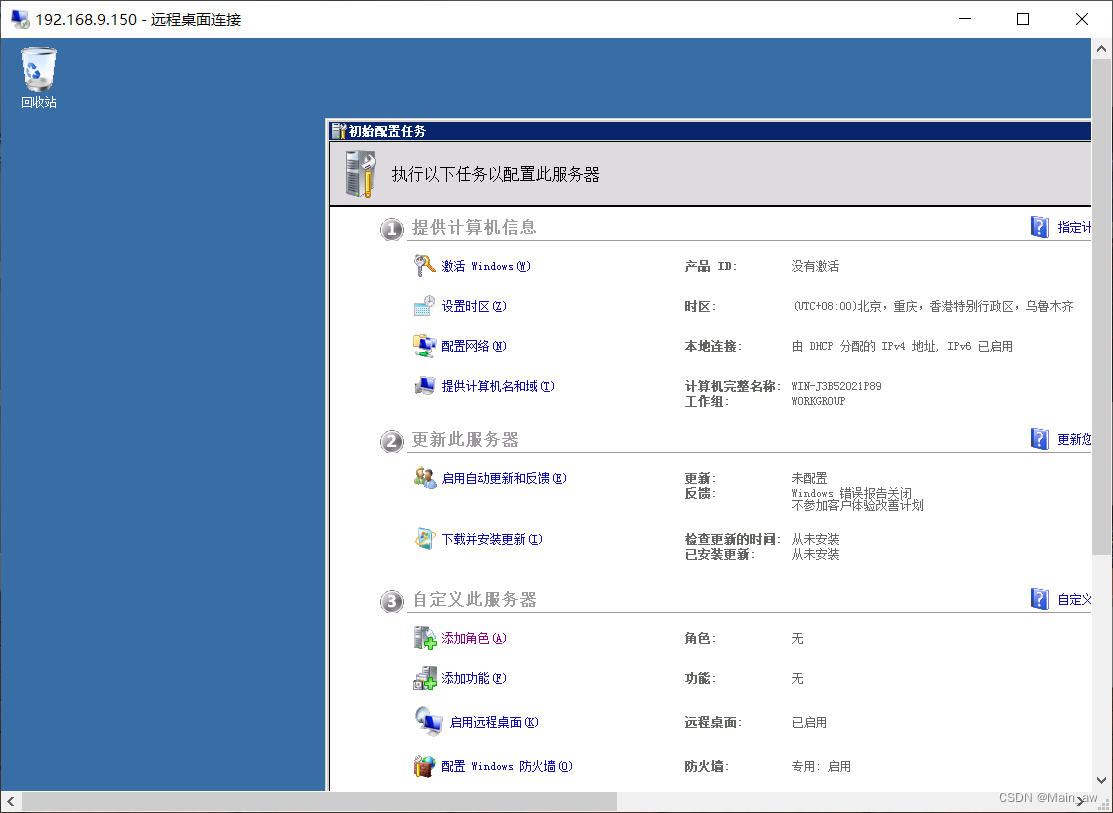Select the 不参加客户体验改善计划 text
1113x813 pixels.
pos(857,506)
